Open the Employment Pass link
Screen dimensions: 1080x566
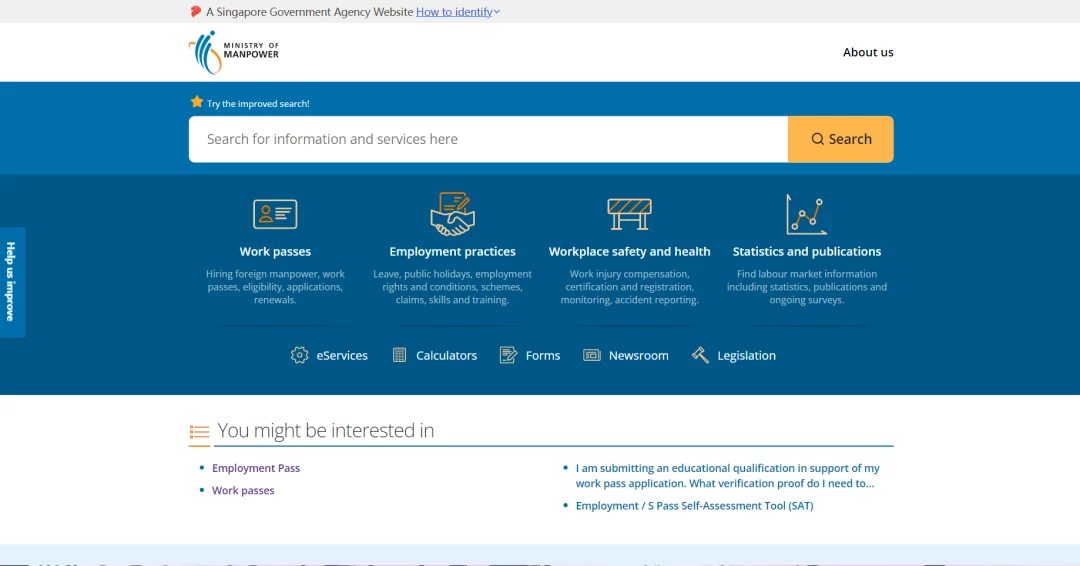tap(256, 468)
